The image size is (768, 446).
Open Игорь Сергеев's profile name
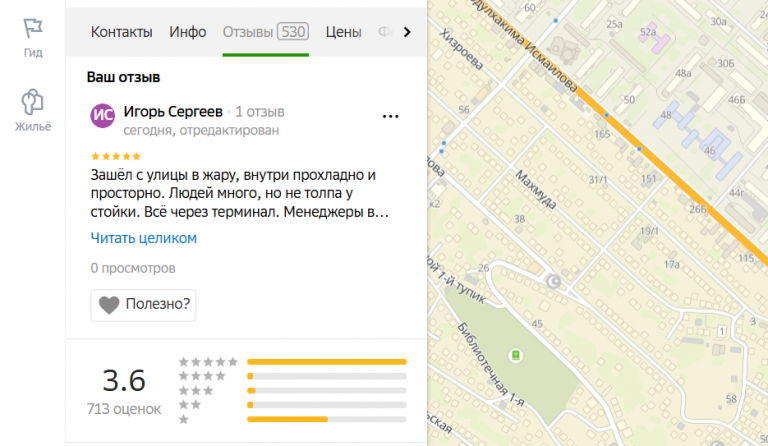click(173, 112)
